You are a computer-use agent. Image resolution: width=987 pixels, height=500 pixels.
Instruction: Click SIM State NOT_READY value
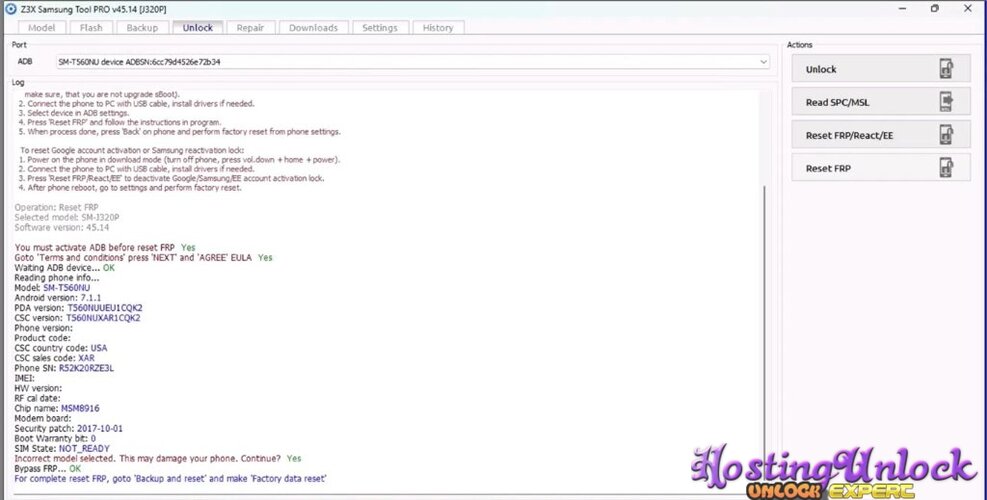coord(84,448)
